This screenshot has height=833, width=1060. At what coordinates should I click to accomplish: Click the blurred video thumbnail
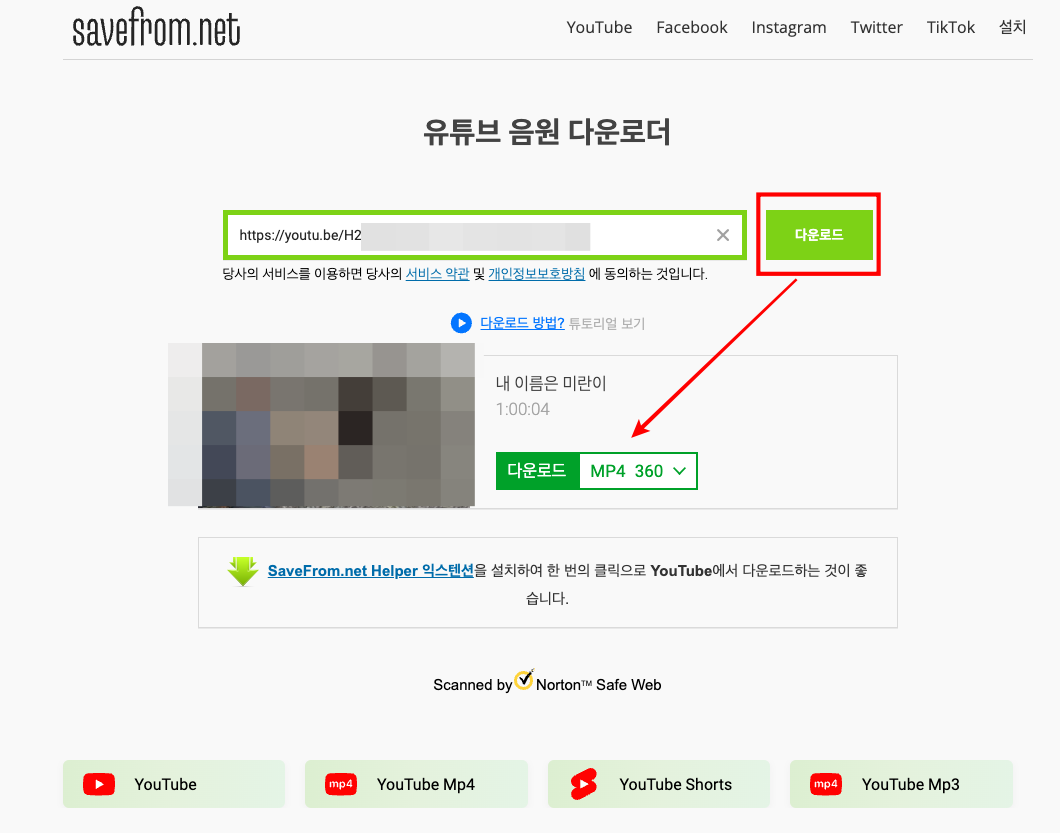click(x=322, y=425)
